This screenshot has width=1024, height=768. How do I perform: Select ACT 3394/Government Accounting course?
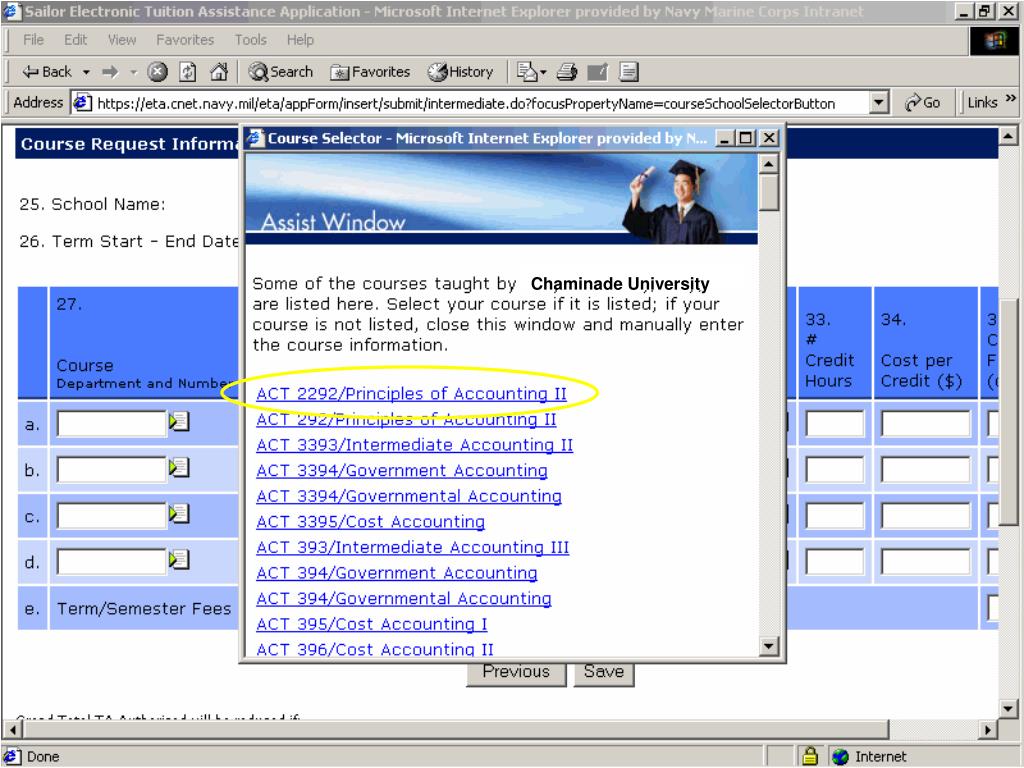point(402,470)
